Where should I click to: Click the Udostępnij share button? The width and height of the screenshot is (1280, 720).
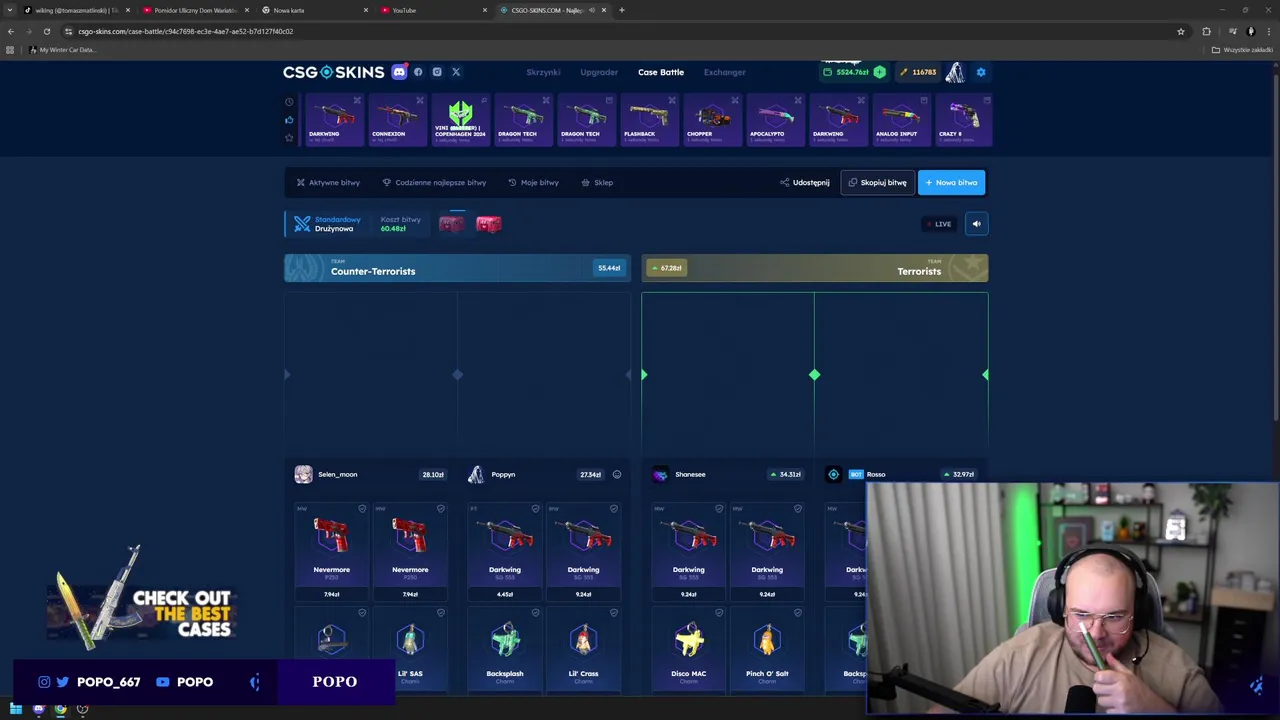click(805, 183)
